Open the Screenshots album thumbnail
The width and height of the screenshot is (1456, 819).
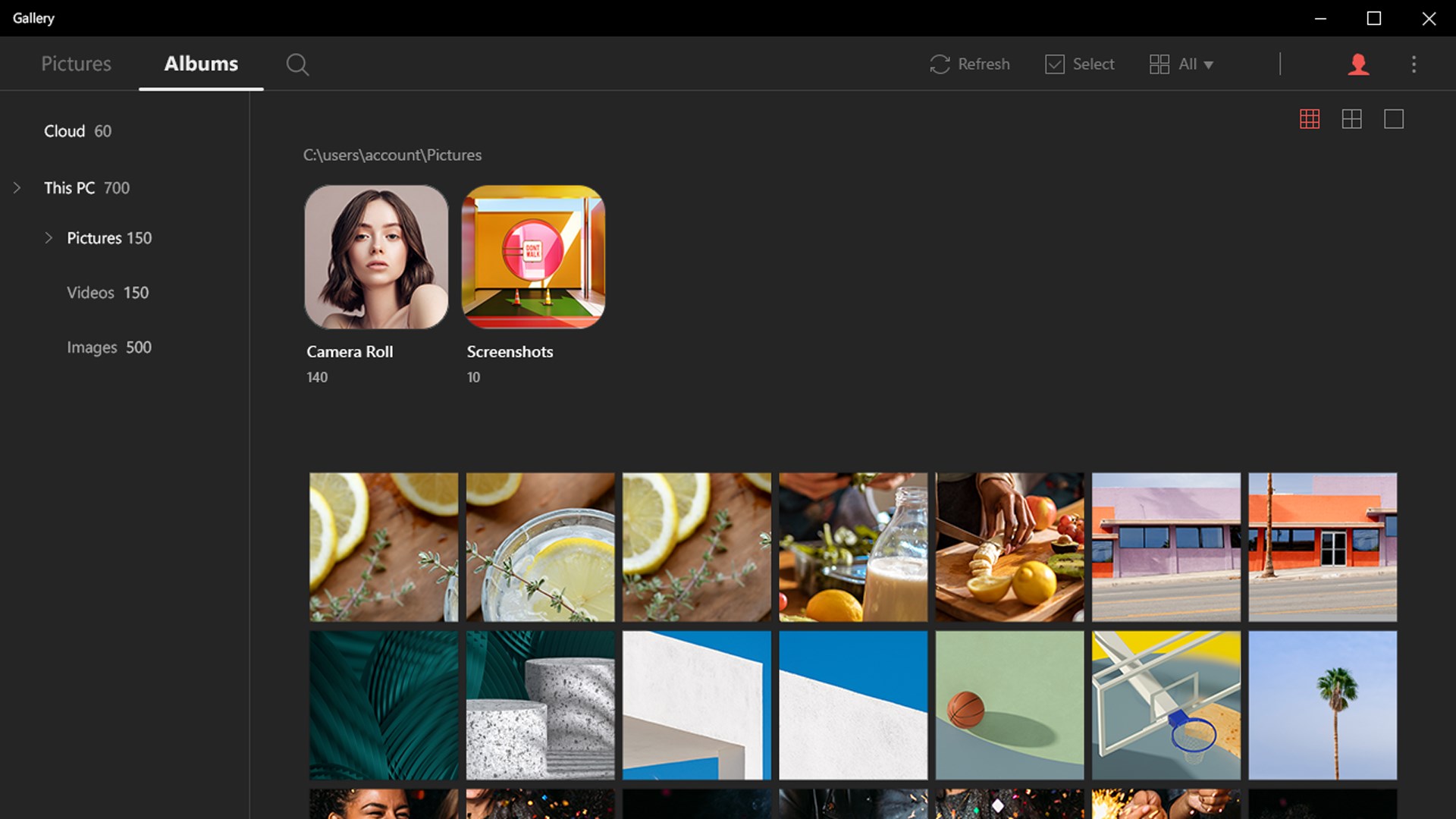click(533, 257)
